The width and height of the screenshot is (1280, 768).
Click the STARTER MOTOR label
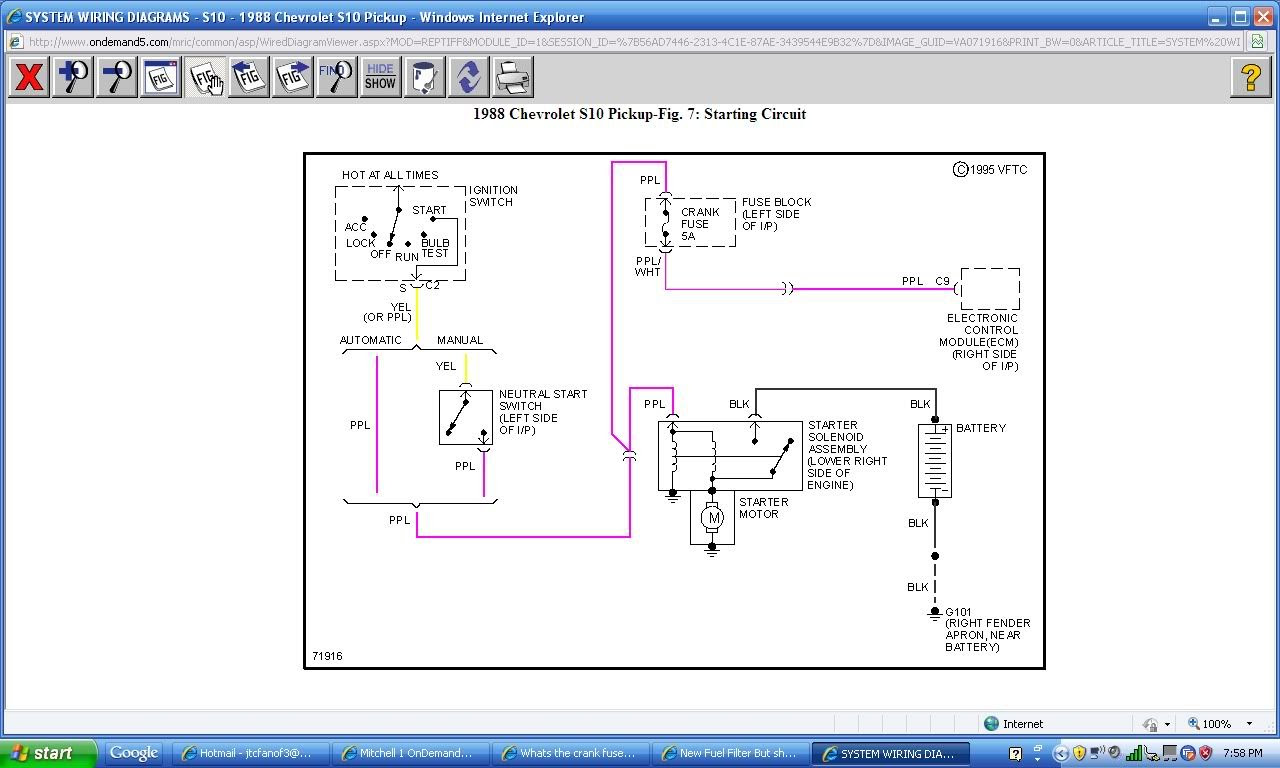764,508
